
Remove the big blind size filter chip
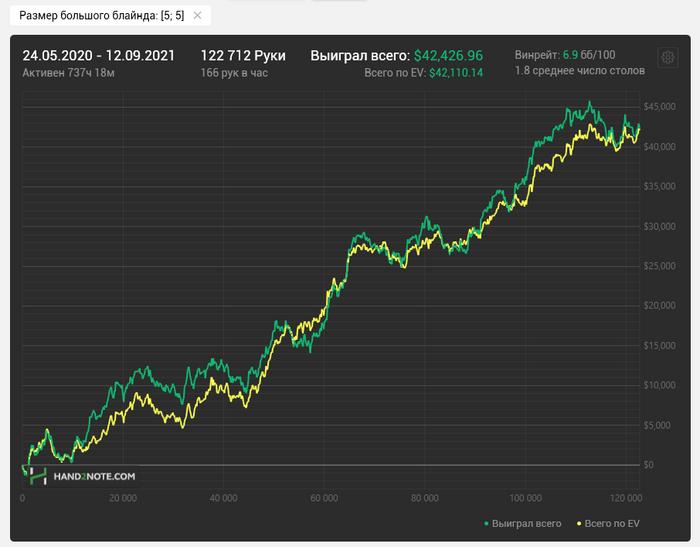(x=197, y=16)
